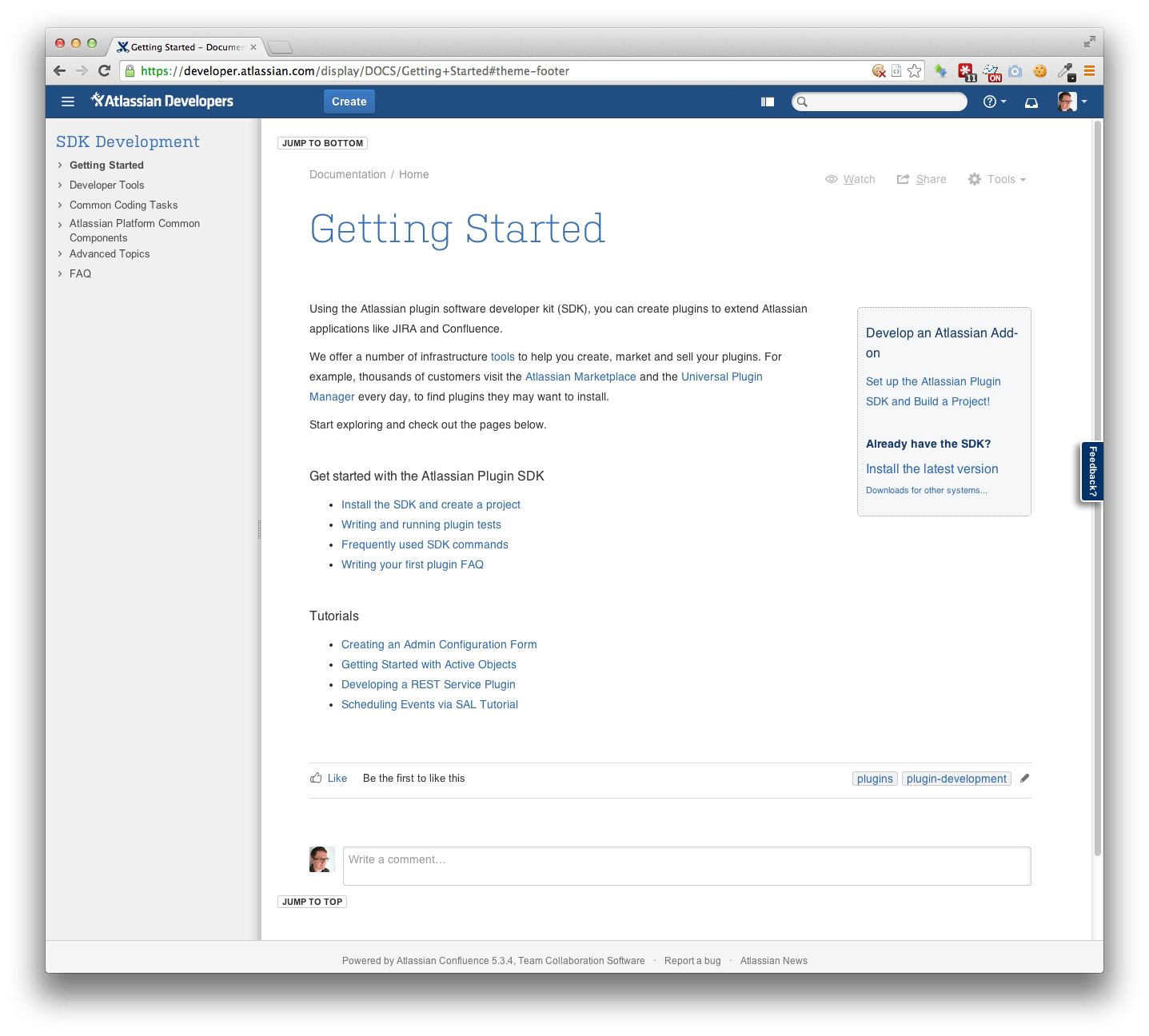Image resolution: width=1149 pixels, height=1036 pixels.
Task: Click inside the Write a comment field
Action: tap(687, 866)
